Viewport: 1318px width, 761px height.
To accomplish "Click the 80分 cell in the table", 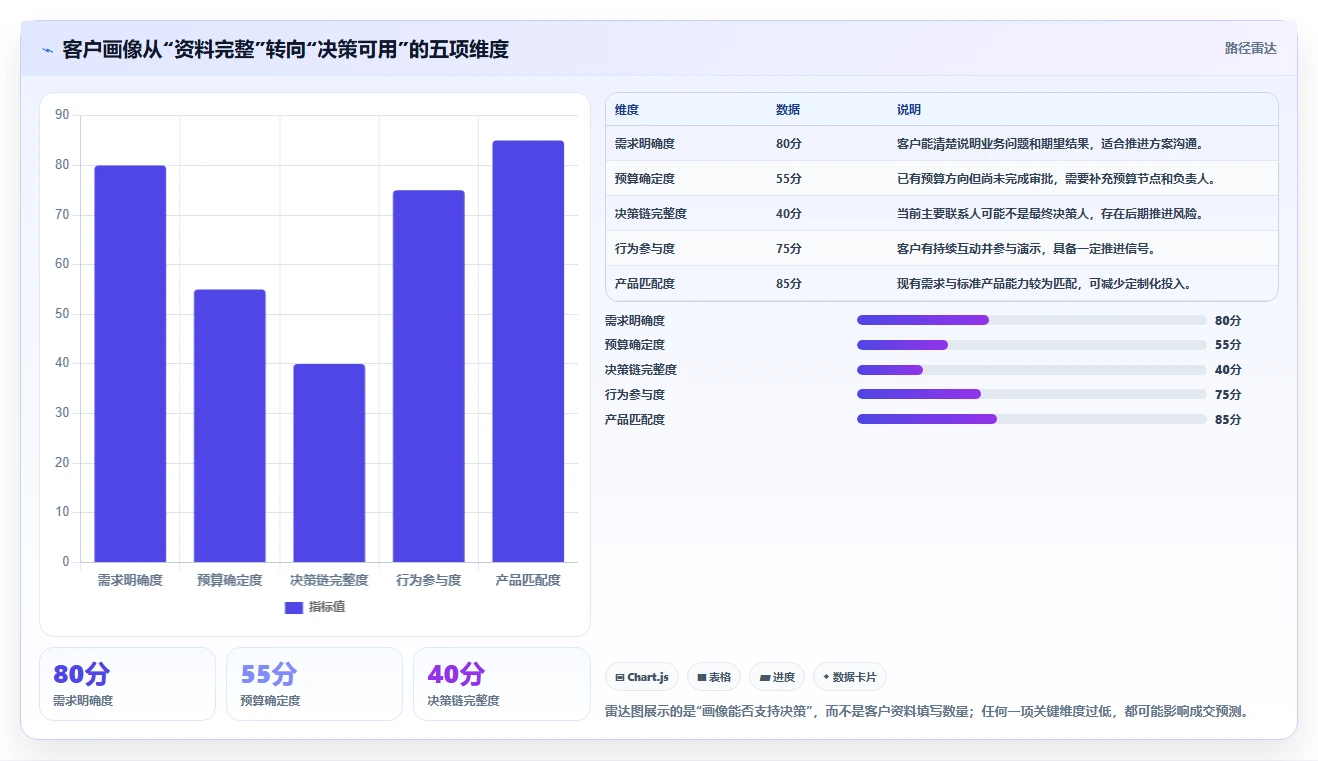I will tap(789, 144).
